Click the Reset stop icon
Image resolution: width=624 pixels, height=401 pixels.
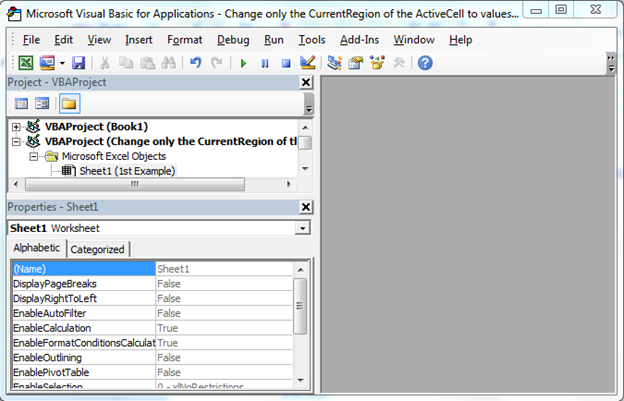286,63
